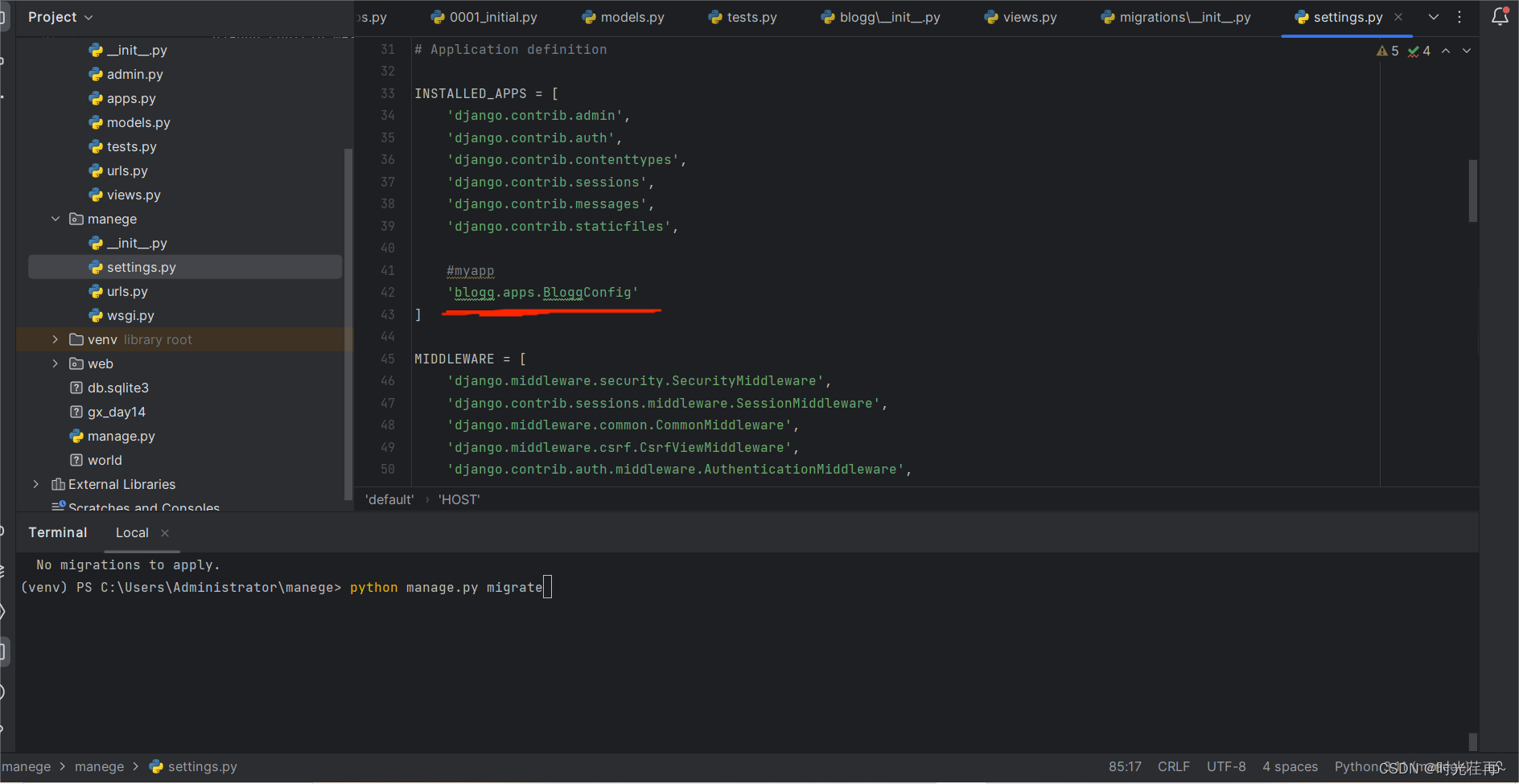
Task: Click the INSTALLED_APPS line in editor
Action: (486, 94)
